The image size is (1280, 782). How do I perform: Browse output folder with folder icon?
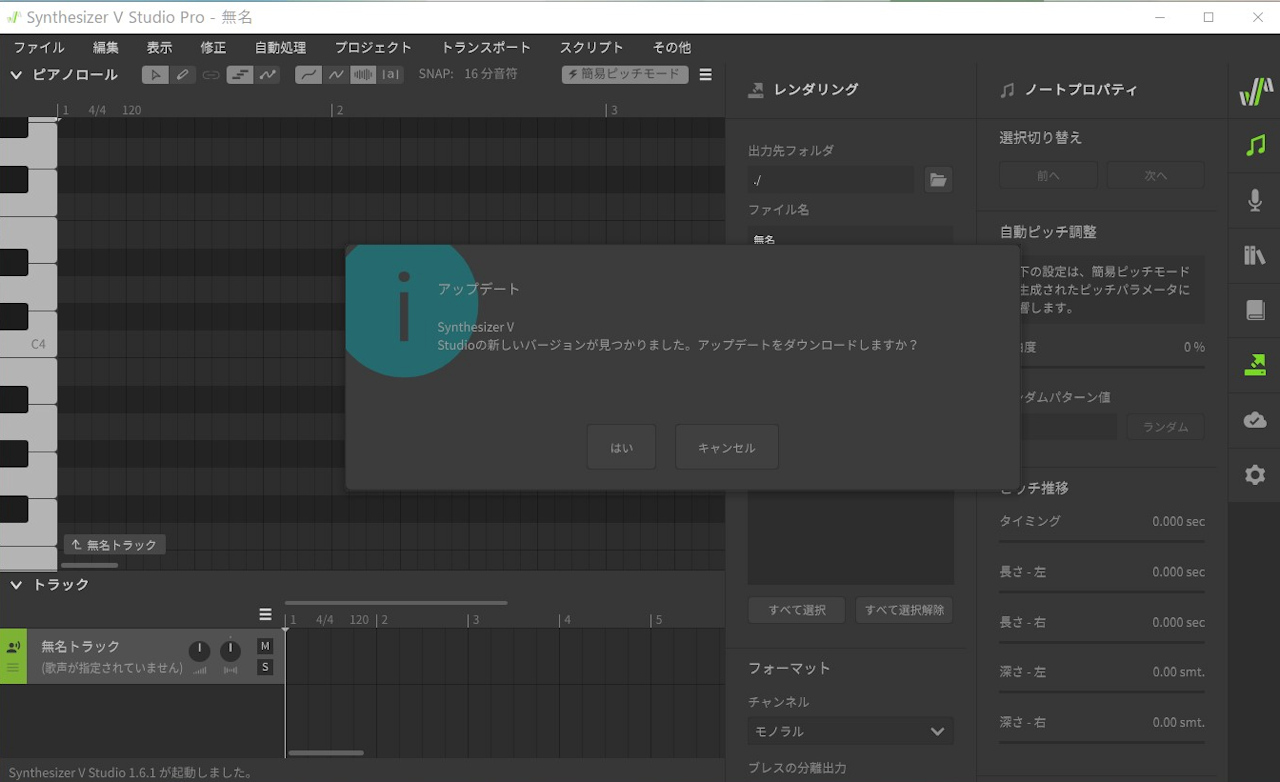click(938, 180)
